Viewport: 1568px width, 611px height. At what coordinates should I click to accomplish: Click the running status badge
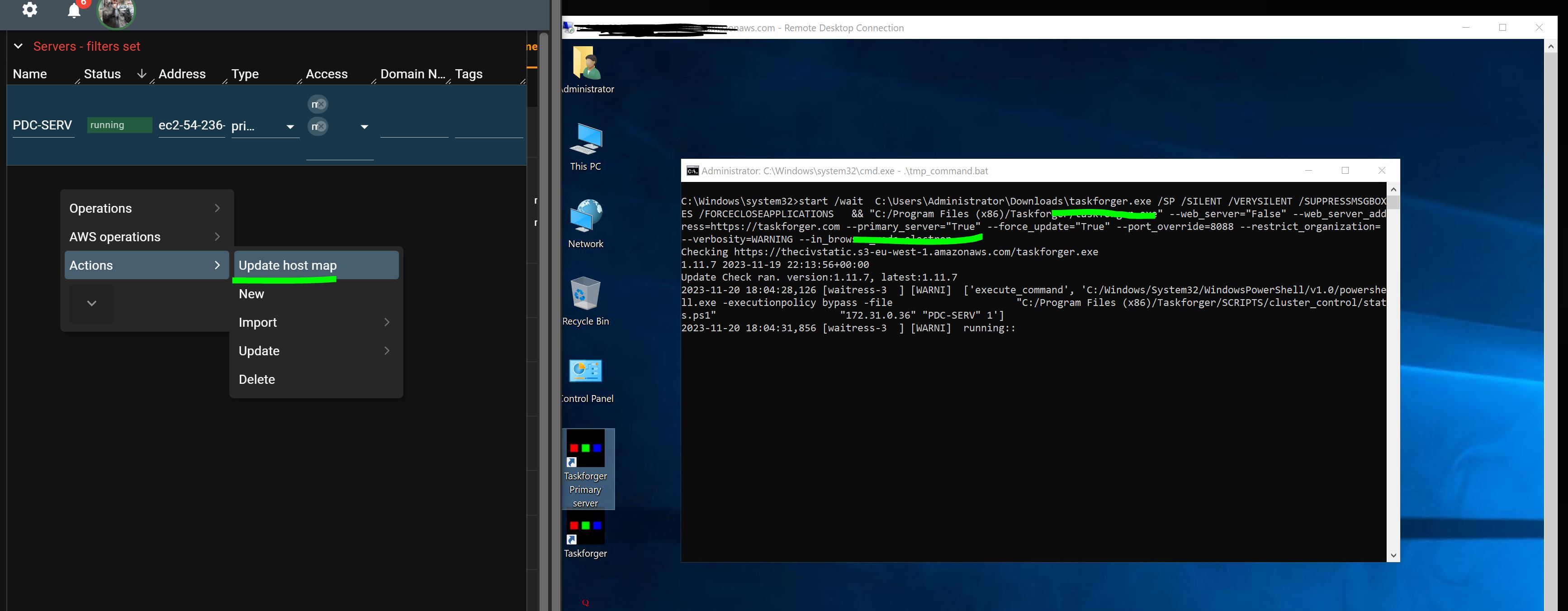(x=119, y=125)
